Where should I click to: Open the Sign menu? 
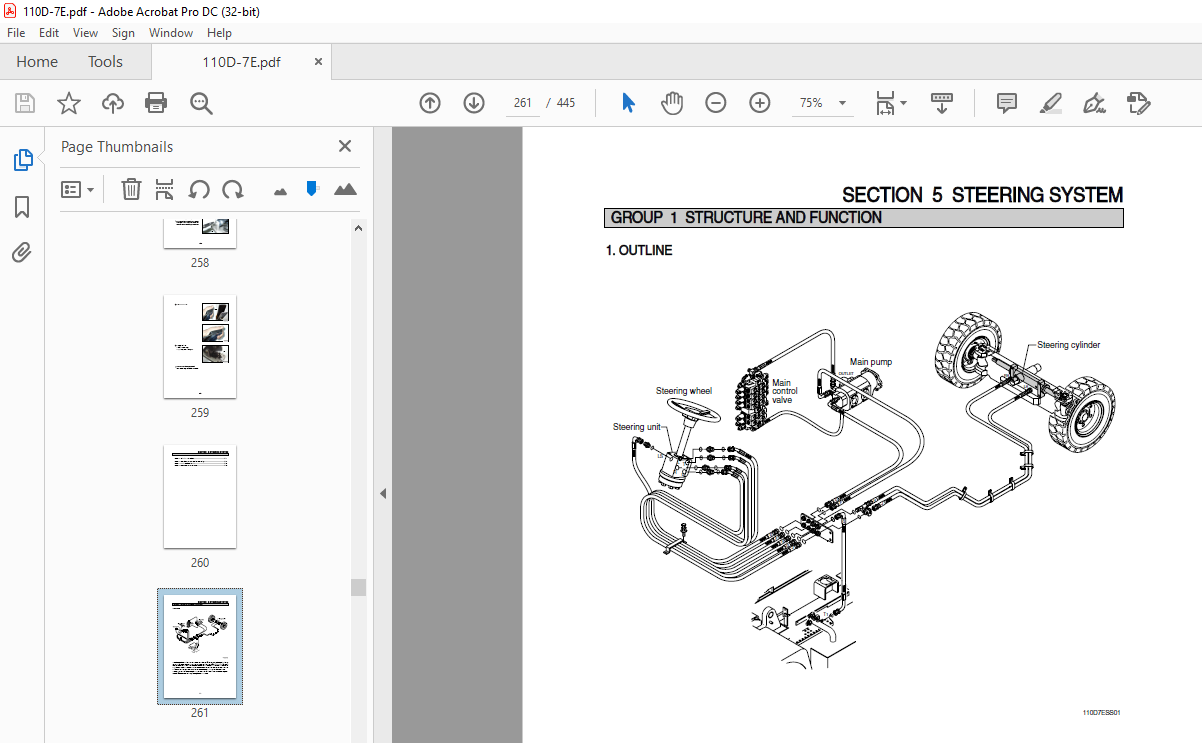tap(123, 33)
